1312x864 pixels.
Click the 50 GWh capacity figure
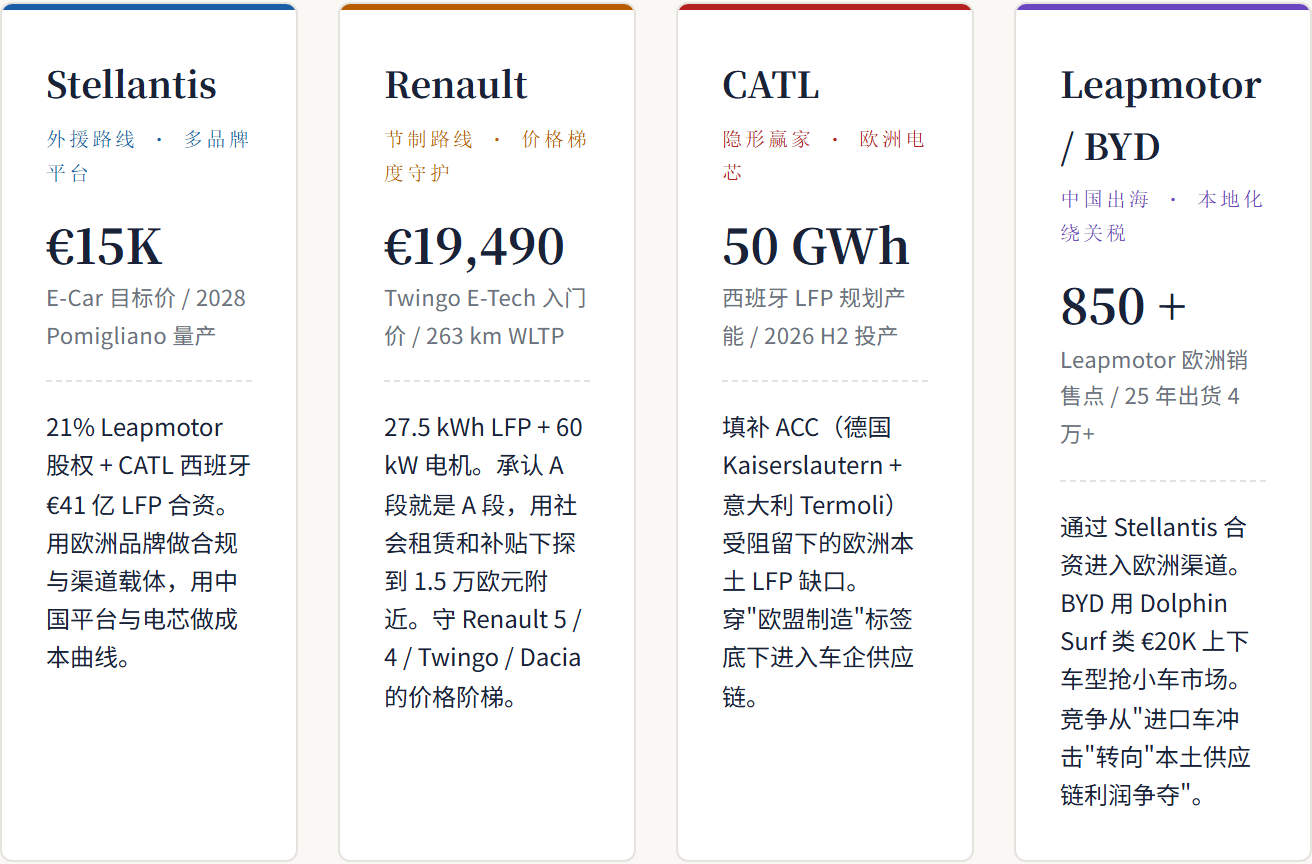816,246
